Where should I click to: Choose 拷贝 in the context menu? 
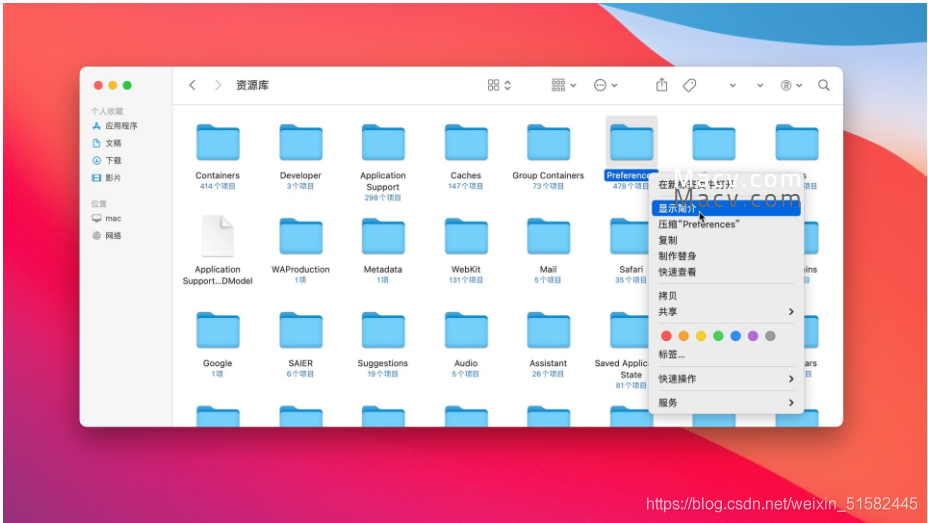pyautogui.click(x=726, y=296)
